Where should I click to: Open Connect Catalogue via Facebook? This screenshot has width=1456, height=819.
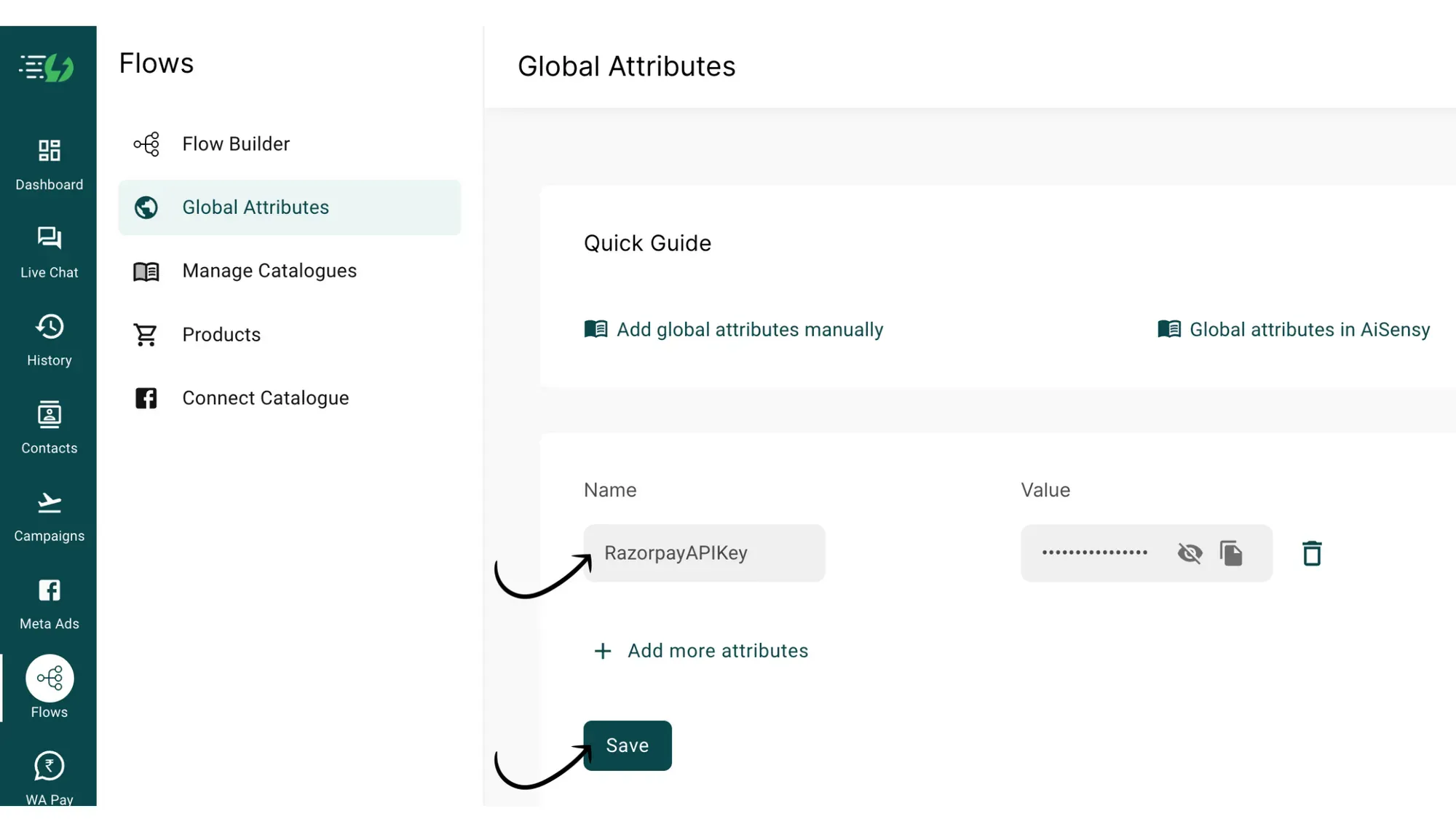(265, 397)
